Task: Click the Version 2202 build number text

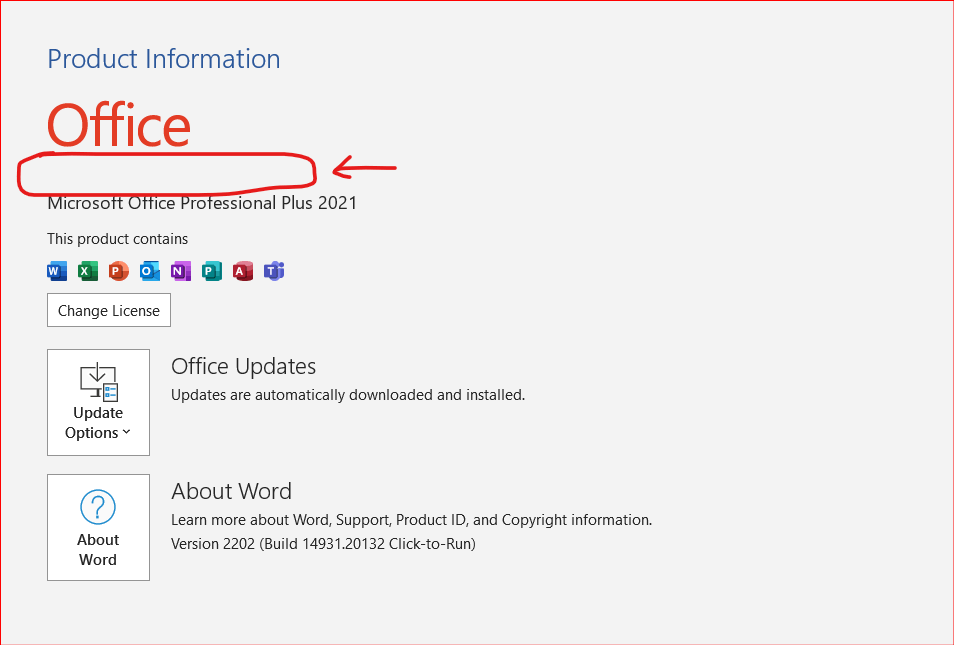Action: click(x=323, y=543)
